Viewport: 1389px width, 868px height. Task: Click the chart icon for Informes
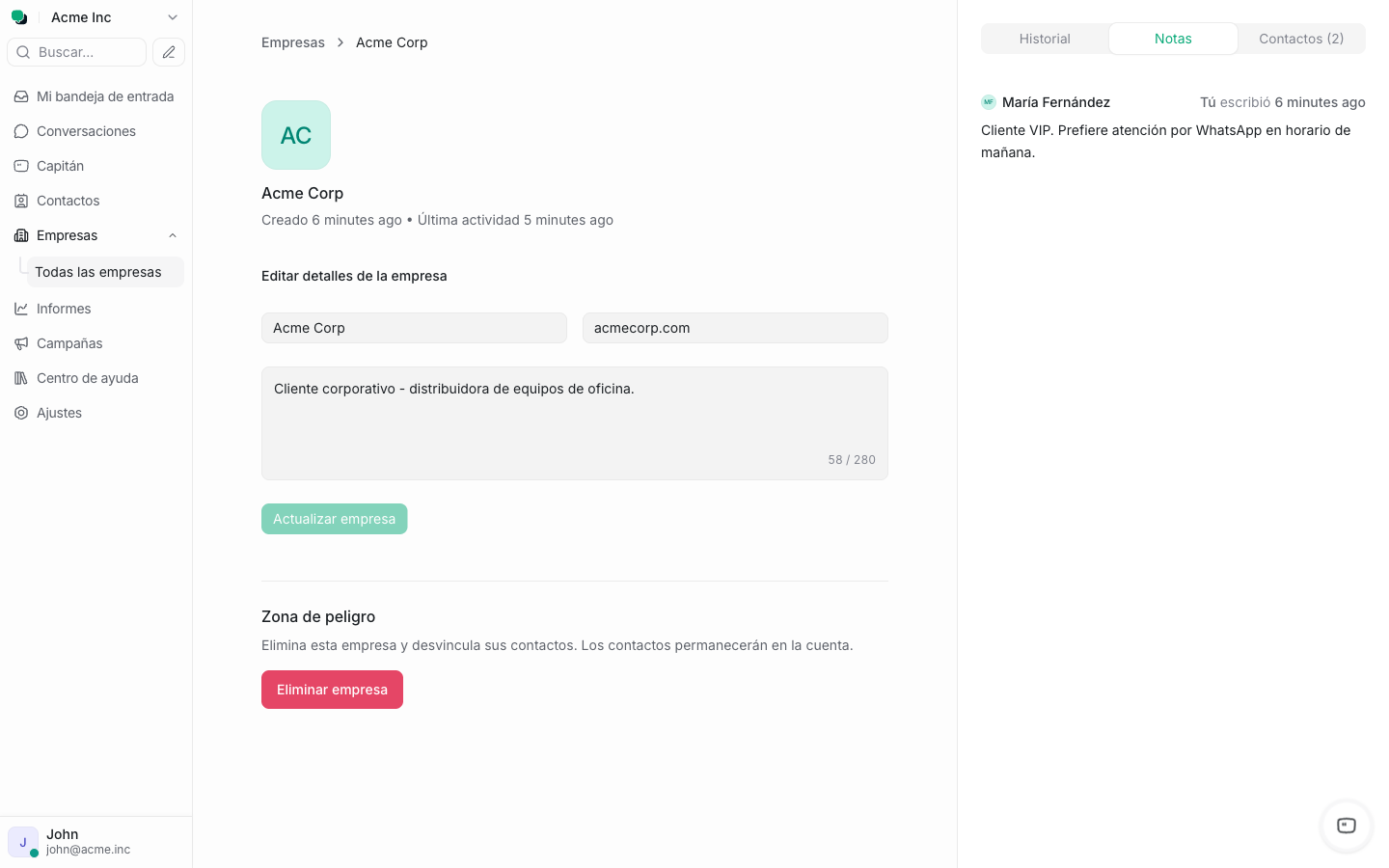click(x=21, y=309)
